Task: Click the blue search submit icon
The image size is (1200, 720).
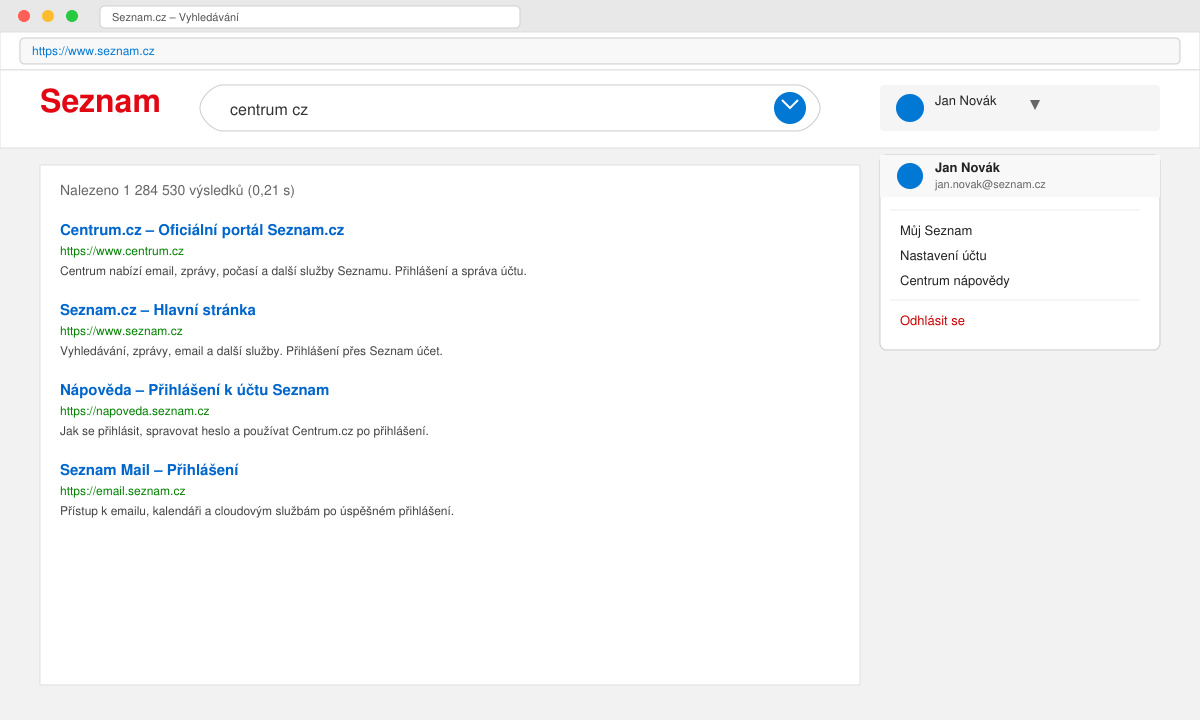Action: [790, 108]
